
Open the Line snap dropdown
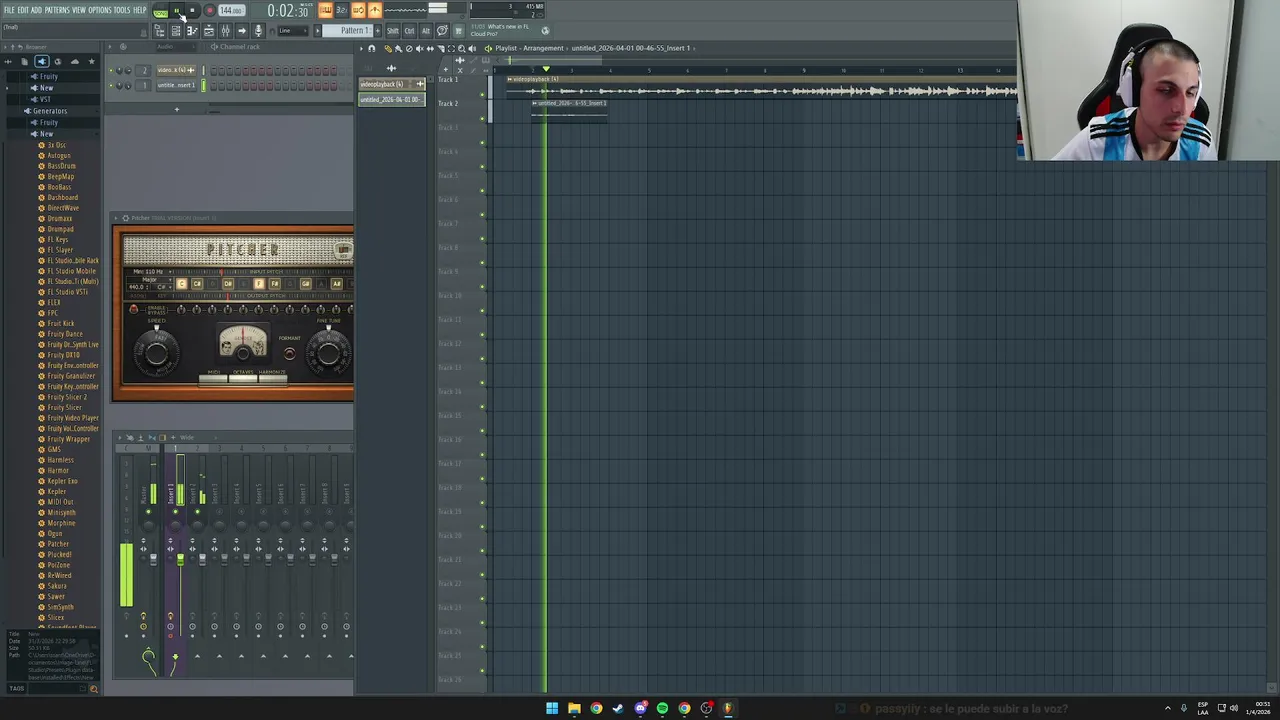tap(293, 31)
